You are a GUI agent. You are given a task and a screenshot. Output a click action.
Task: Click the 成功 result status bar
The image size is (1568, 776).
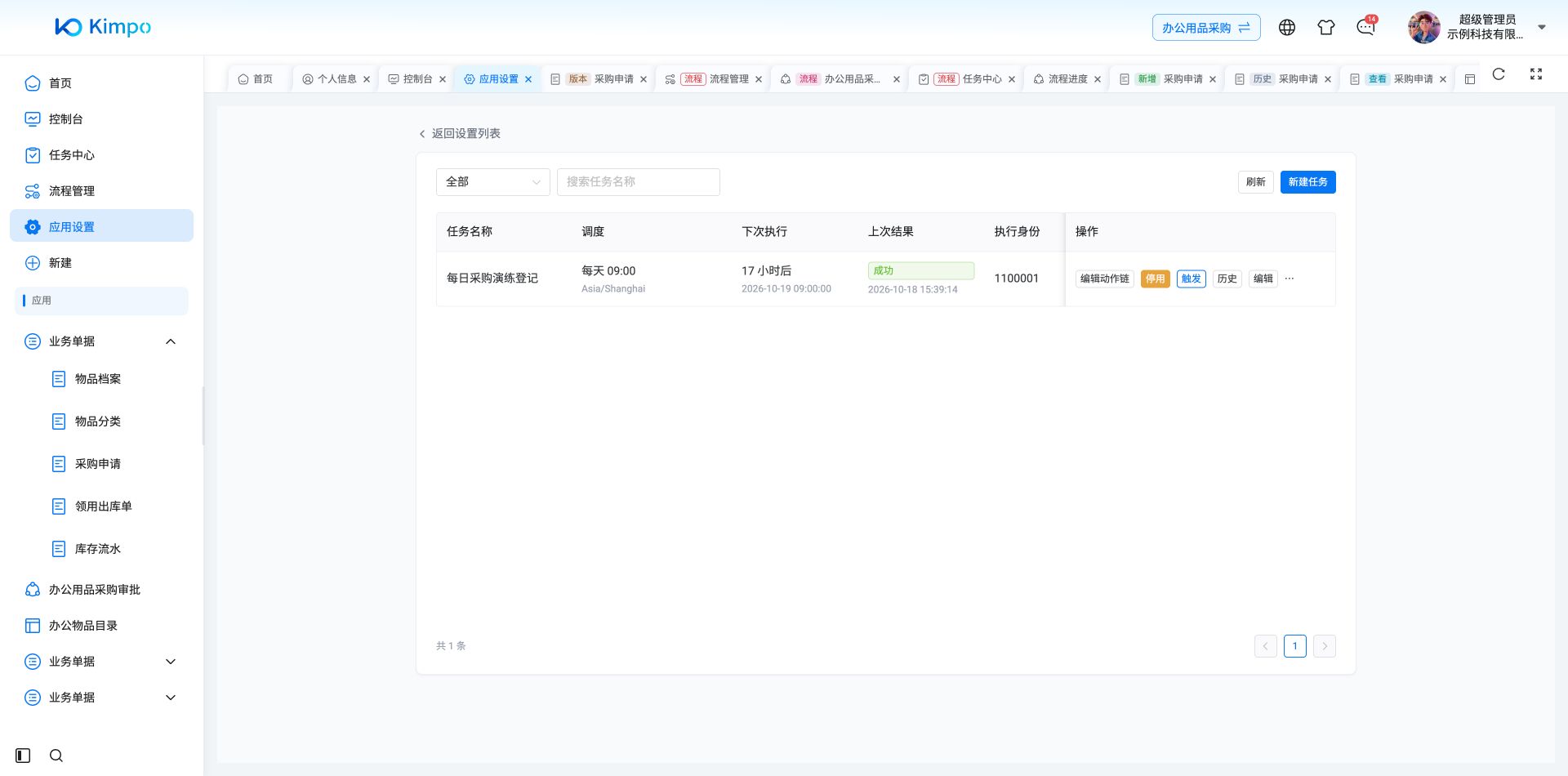click(920, 270)
